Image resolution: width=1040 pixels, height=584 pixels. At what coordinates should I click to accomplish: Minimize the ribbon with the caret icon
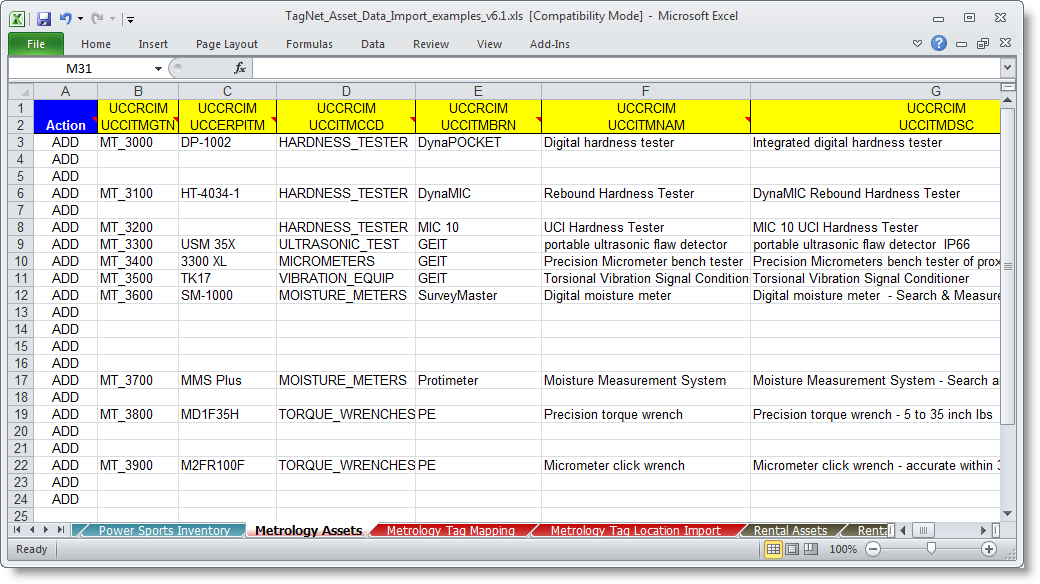point(917,43)
